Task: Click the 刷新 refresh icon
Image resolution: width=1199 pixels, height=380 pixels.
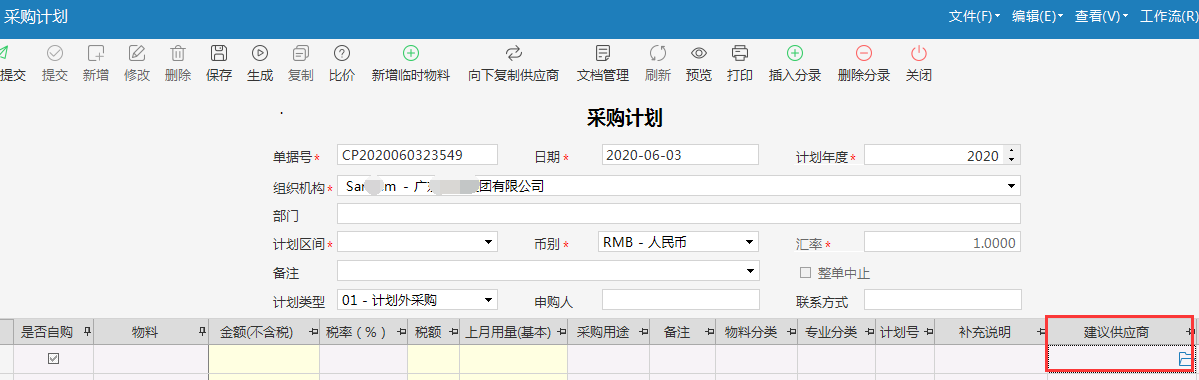Action: point(658,54)
